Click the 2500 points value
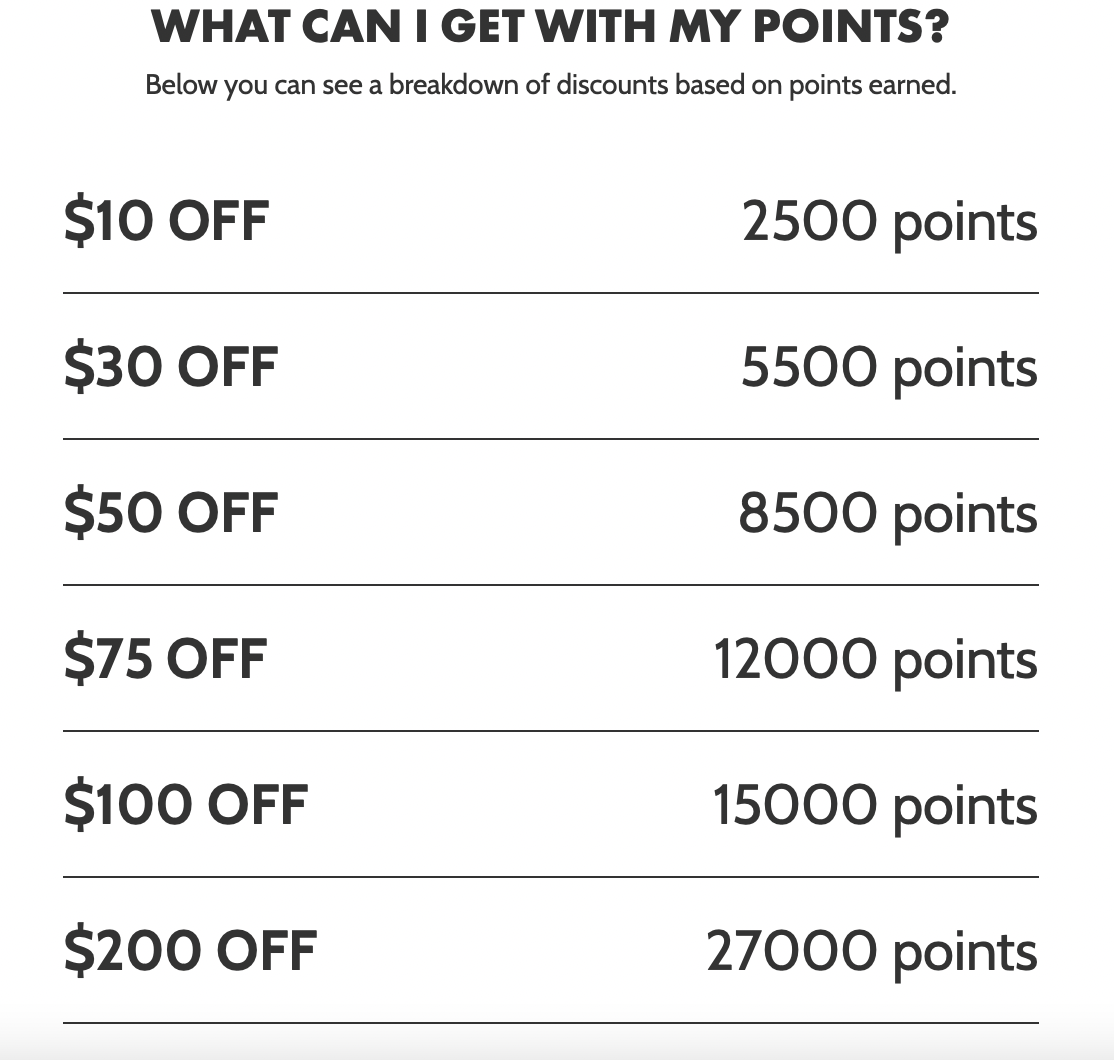Image resolution: width=1114 pixels, height=1060 pixels. [889, 221]
